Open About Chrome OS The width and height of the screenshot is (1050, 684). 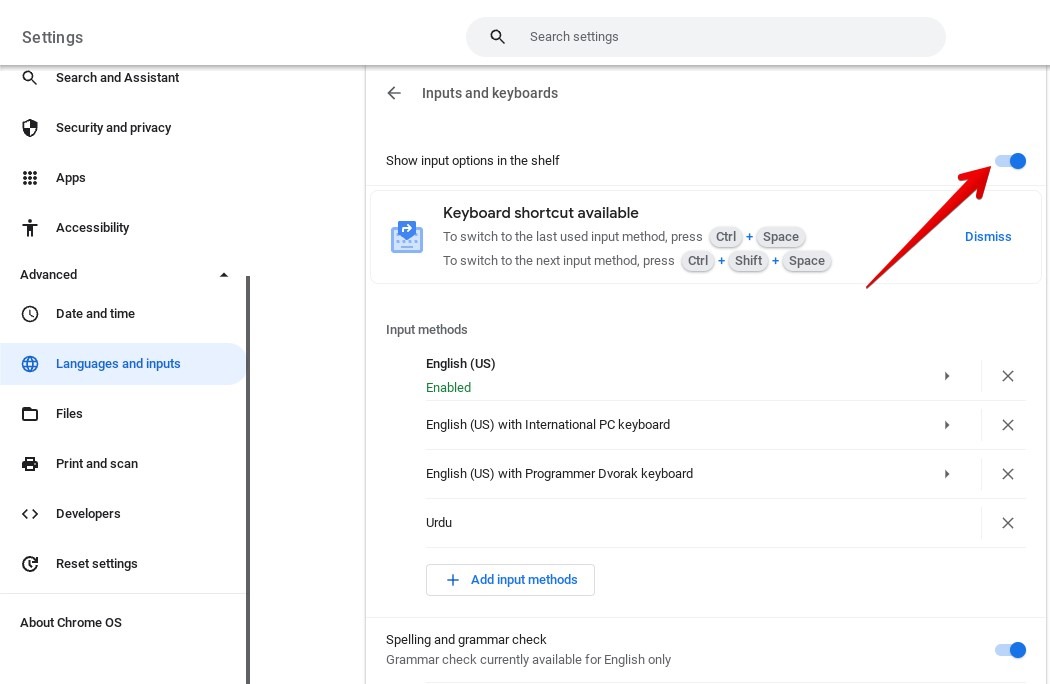[x=70, y=622]
